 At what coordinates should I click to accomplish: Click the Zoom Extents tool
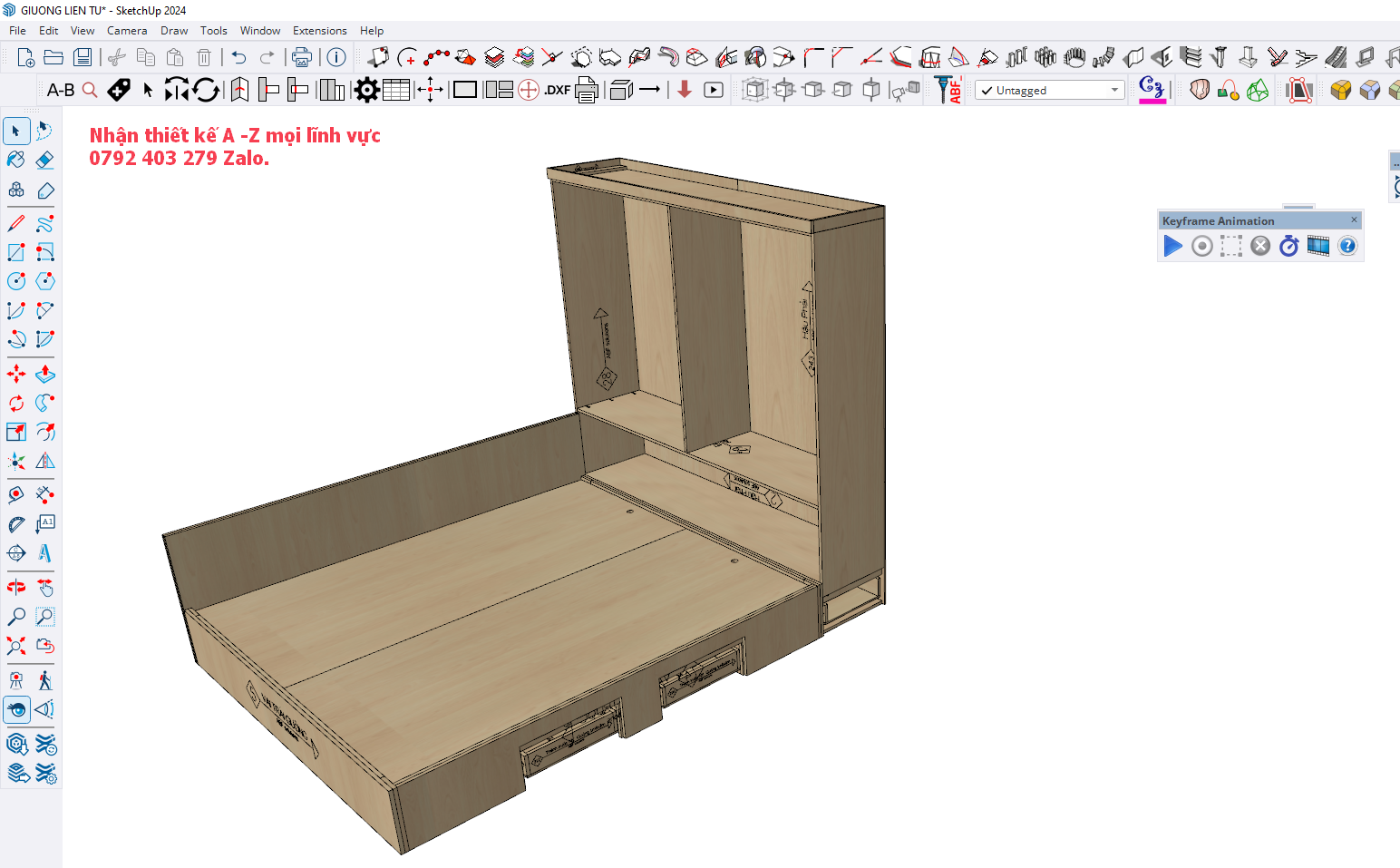point(16,646)
